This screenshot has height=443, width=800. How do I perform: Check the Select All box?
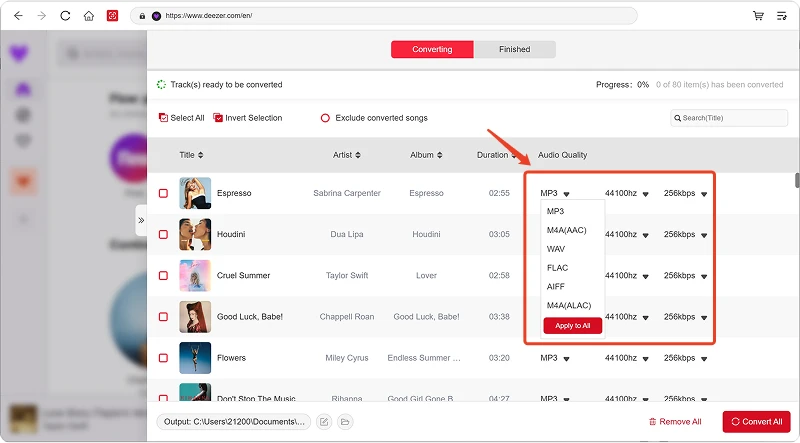(163, 118)
